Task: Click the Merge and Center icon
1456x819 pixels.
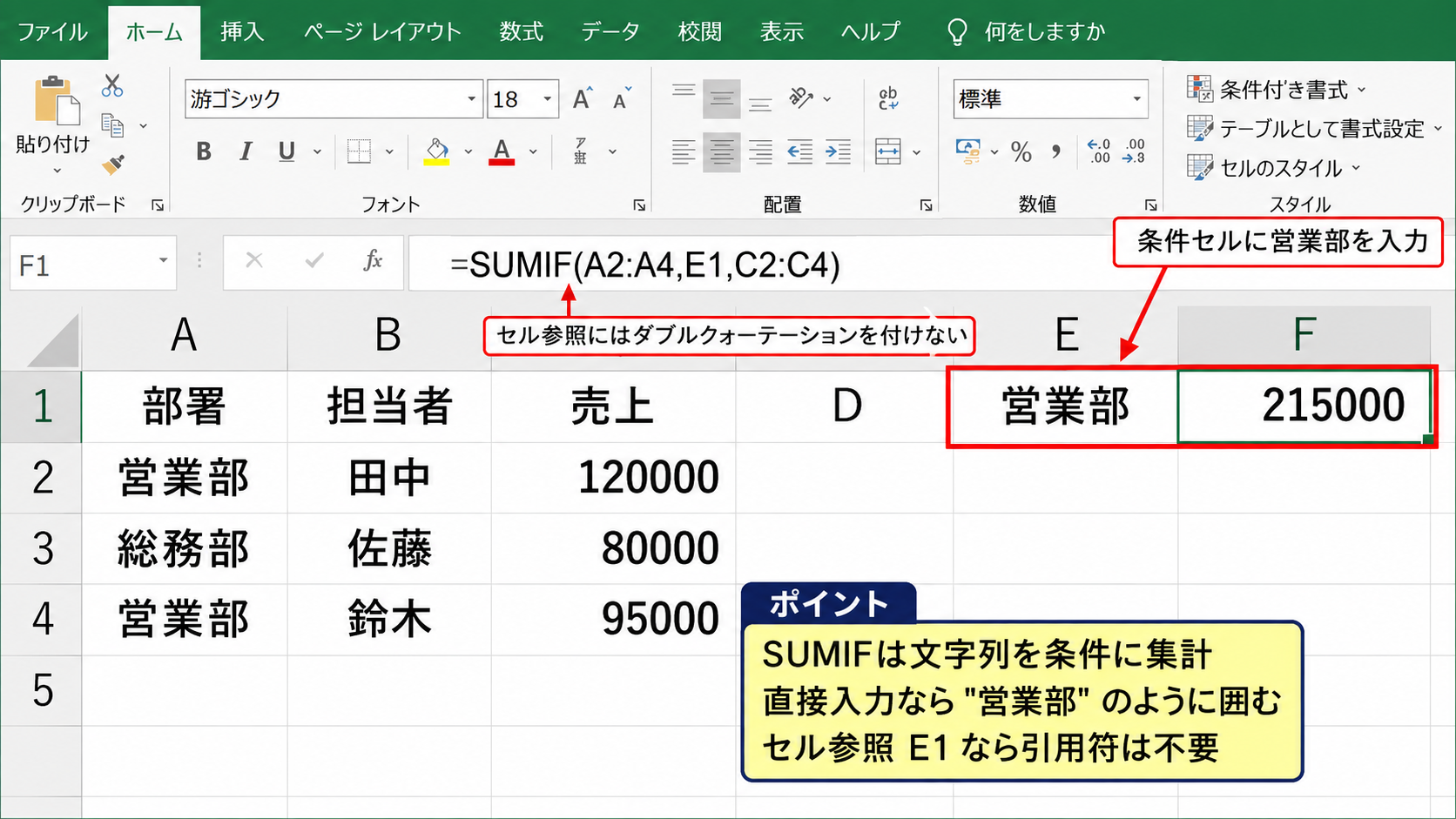Action: point(888,151)
